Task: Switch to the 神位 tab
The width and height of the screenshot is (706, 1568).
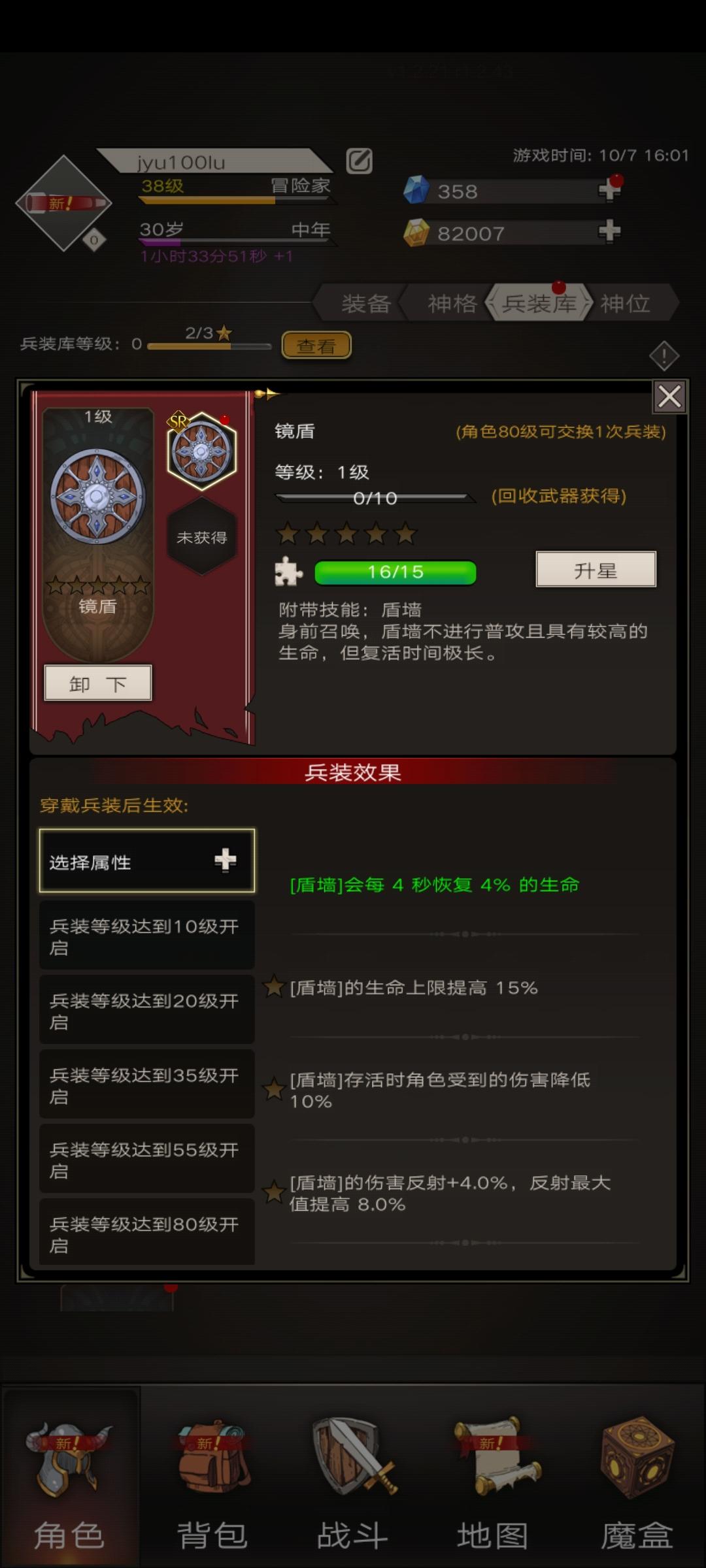Action: click(626, 303)
